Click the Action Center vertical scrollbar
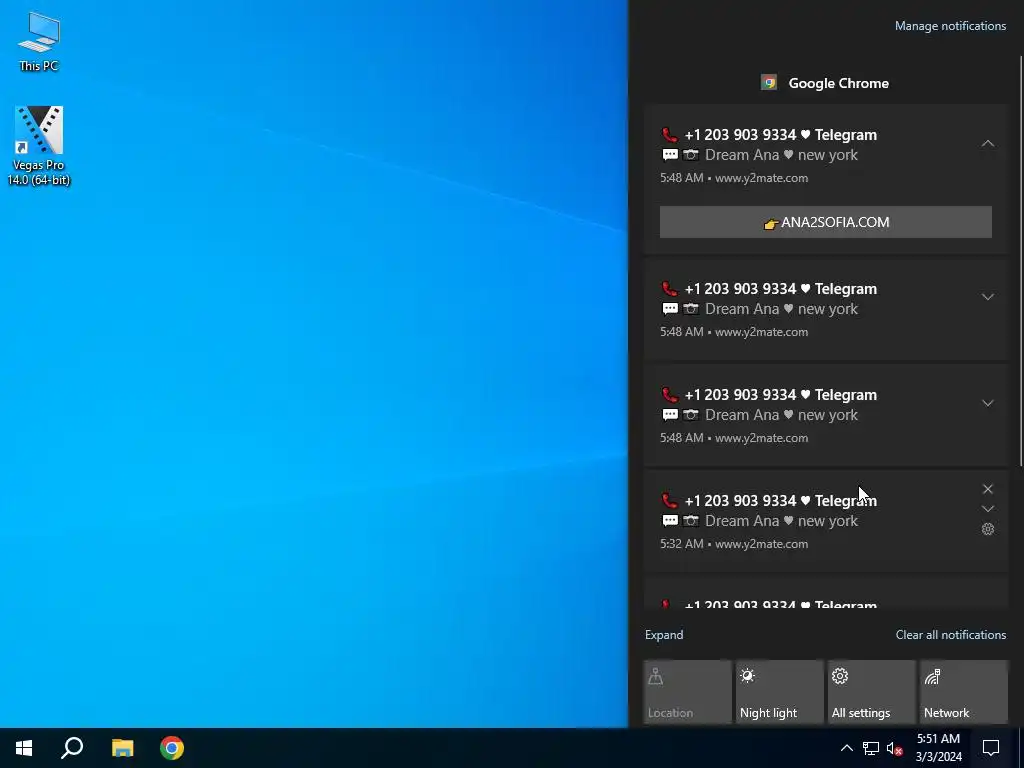1024x768 pixels. (1020, 261)
